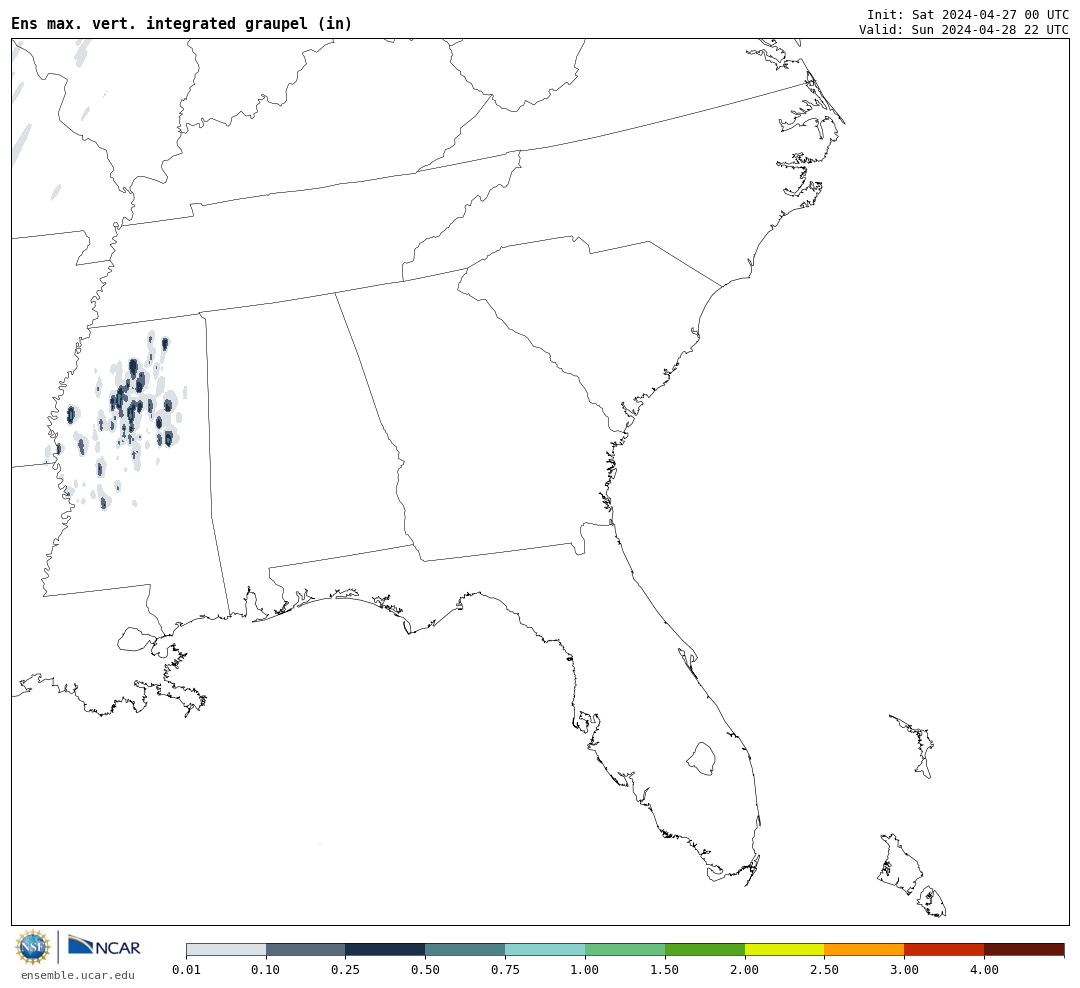This screenshot has height=988, width=1080.
Task: Open the ensemble.ucar.edu link text
Action: pos(78,975)
